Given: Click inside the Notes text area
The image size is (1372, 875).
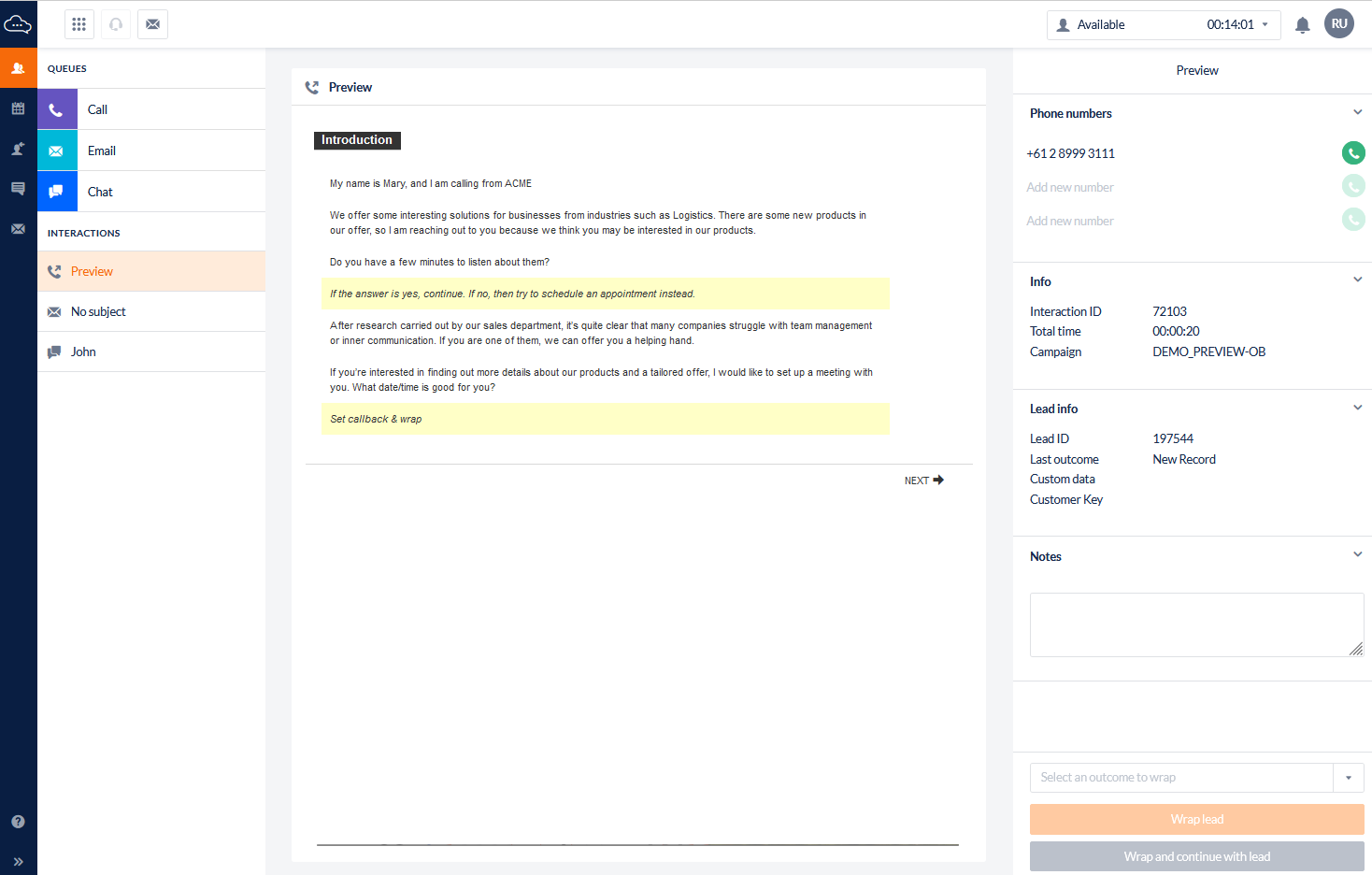Looking at the screenshot, I should click(1196, 624).
